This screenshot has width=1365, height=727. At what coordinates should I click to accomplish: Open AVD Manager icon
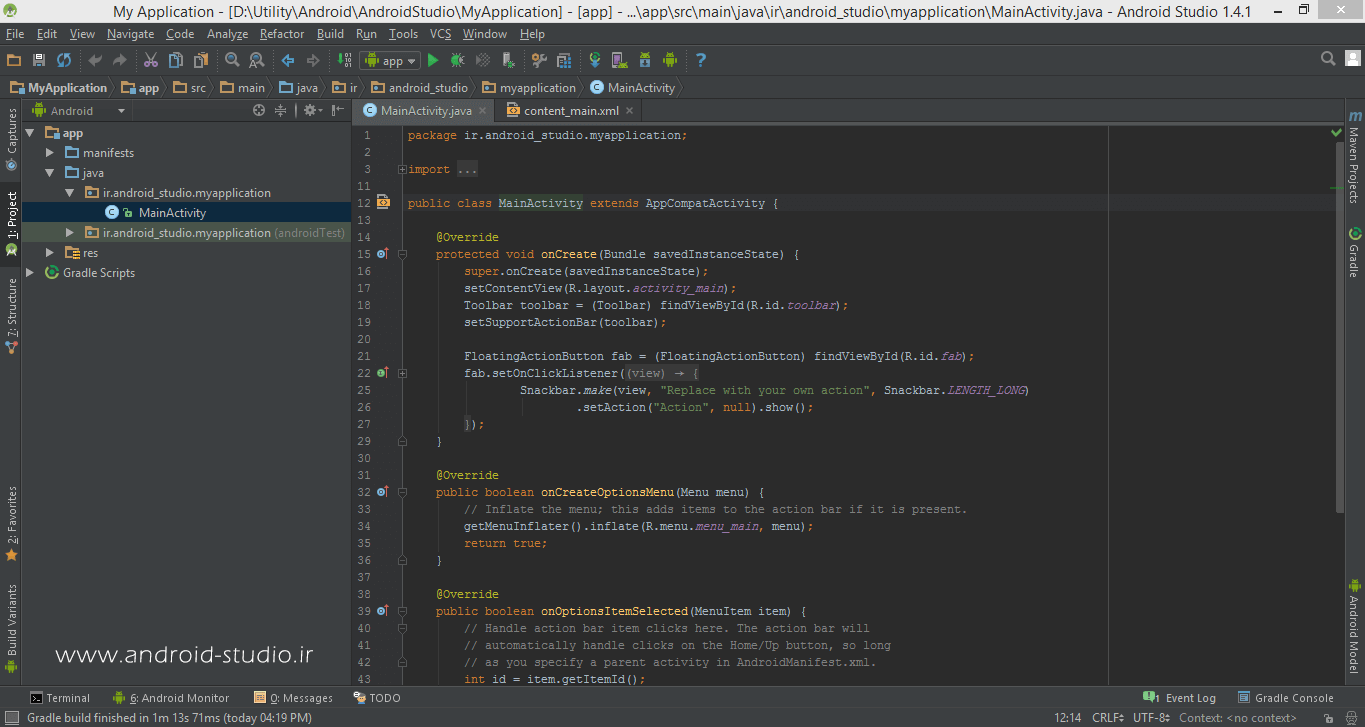pyautogui.click(x=618, y=60)
